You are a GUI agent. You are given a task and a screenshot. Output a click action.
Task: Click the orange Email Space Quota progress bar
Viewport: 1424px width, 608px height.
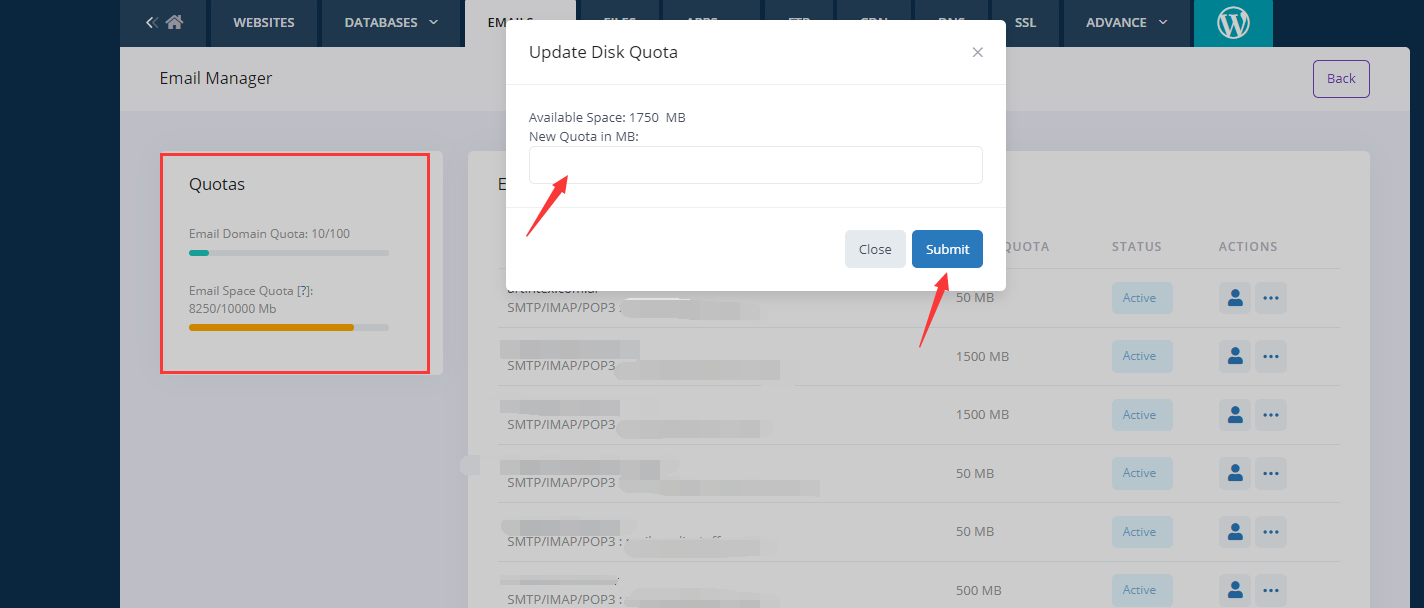[271, 327]
